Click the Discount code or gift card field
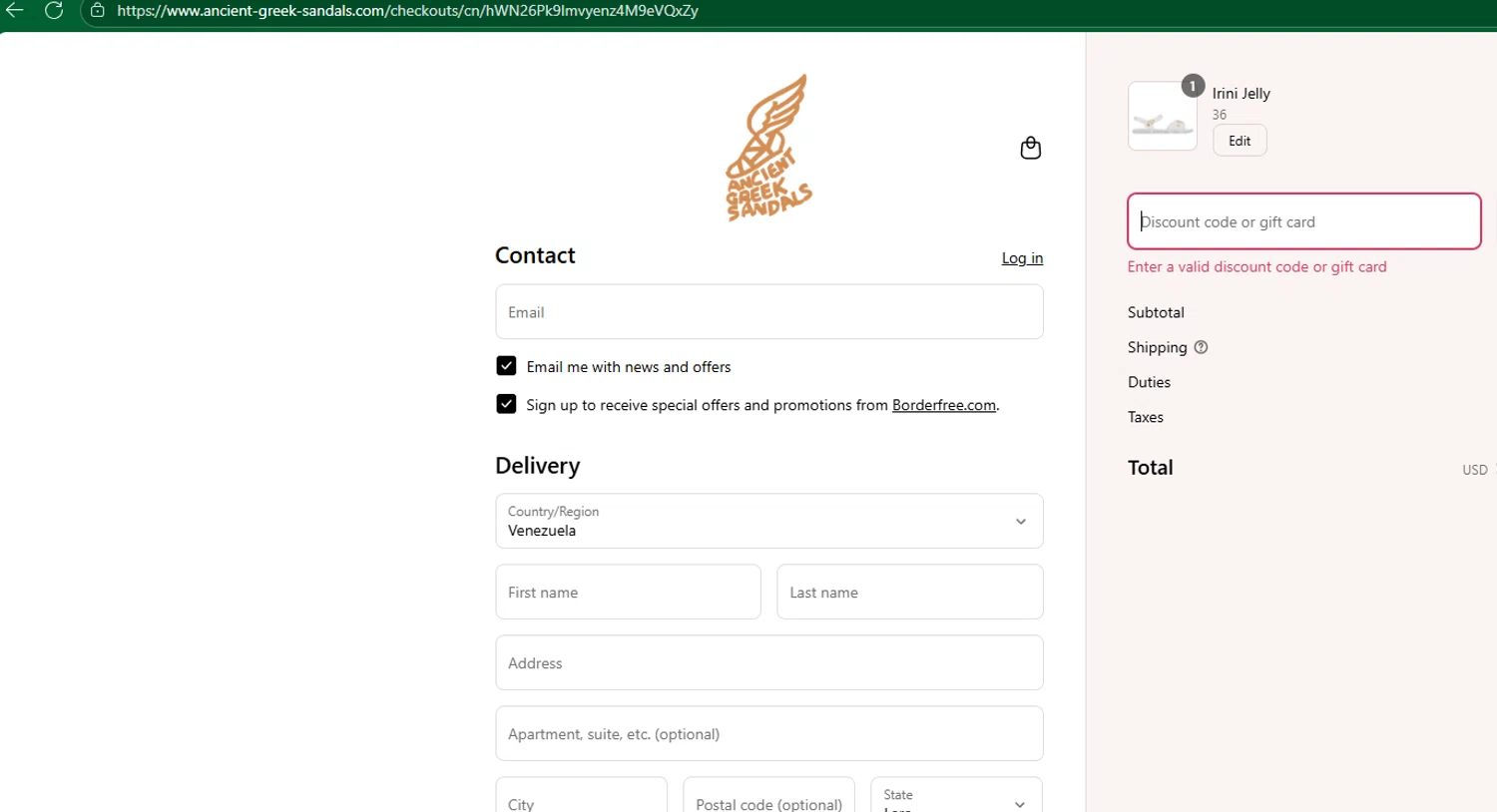 click(1303, 221)
